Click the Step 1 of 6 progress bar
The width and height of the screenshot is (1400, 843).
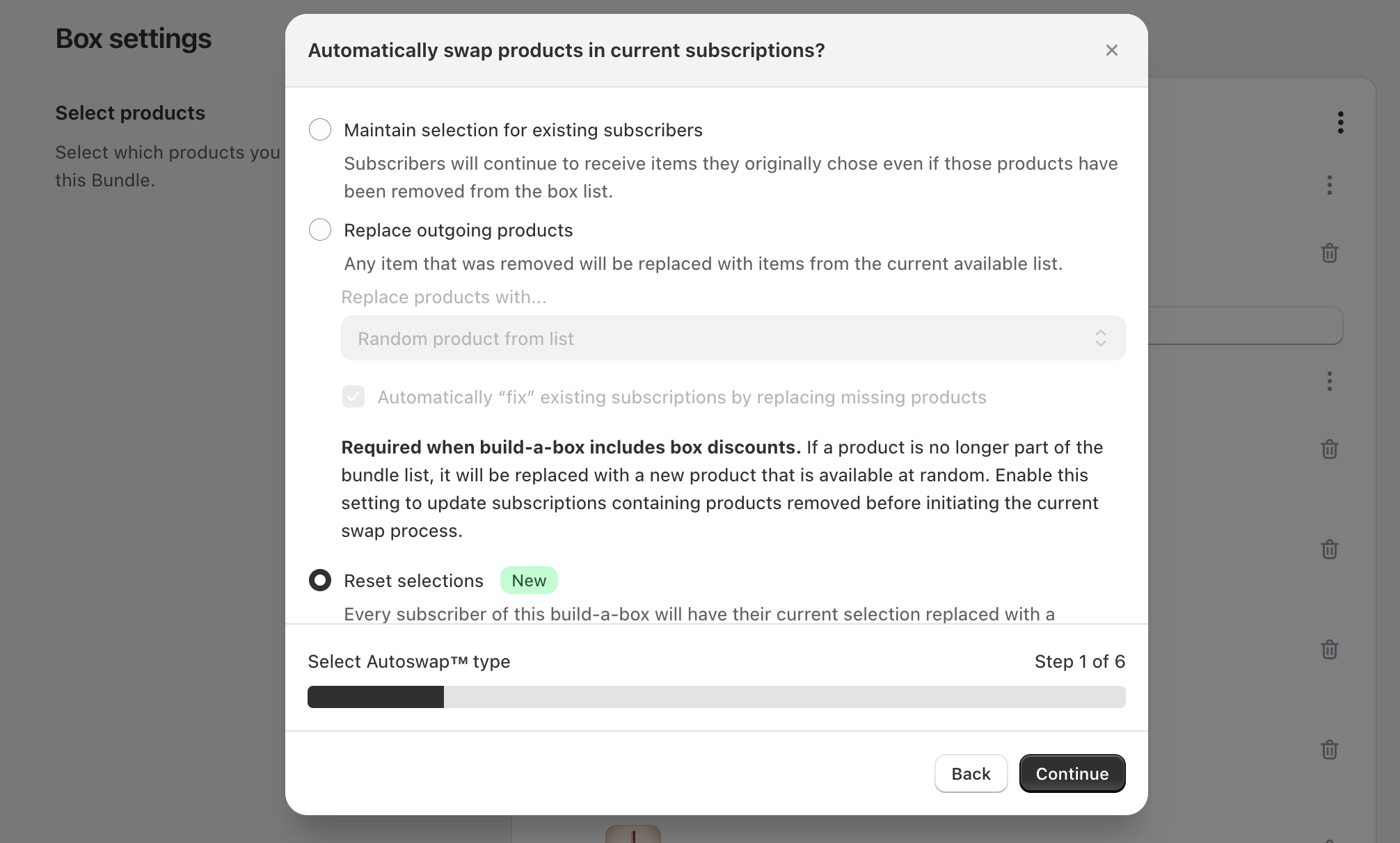coord(716,697)
